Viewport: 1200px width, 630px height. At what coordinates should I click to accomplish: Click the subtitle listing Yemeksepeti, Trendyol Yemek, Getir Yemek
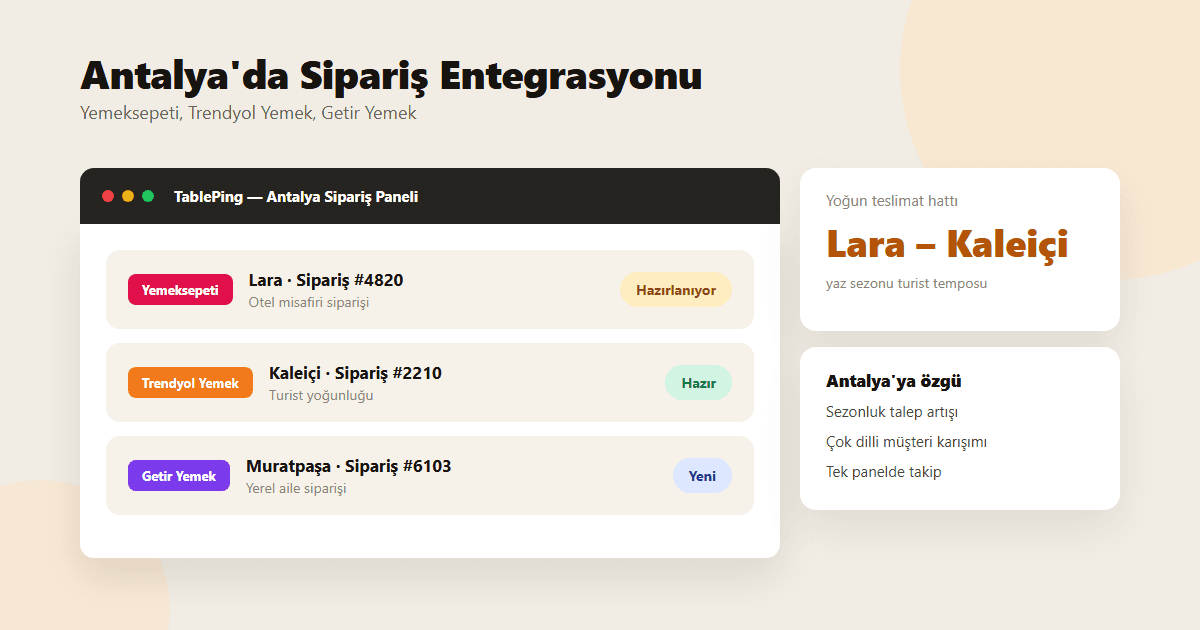248,113
